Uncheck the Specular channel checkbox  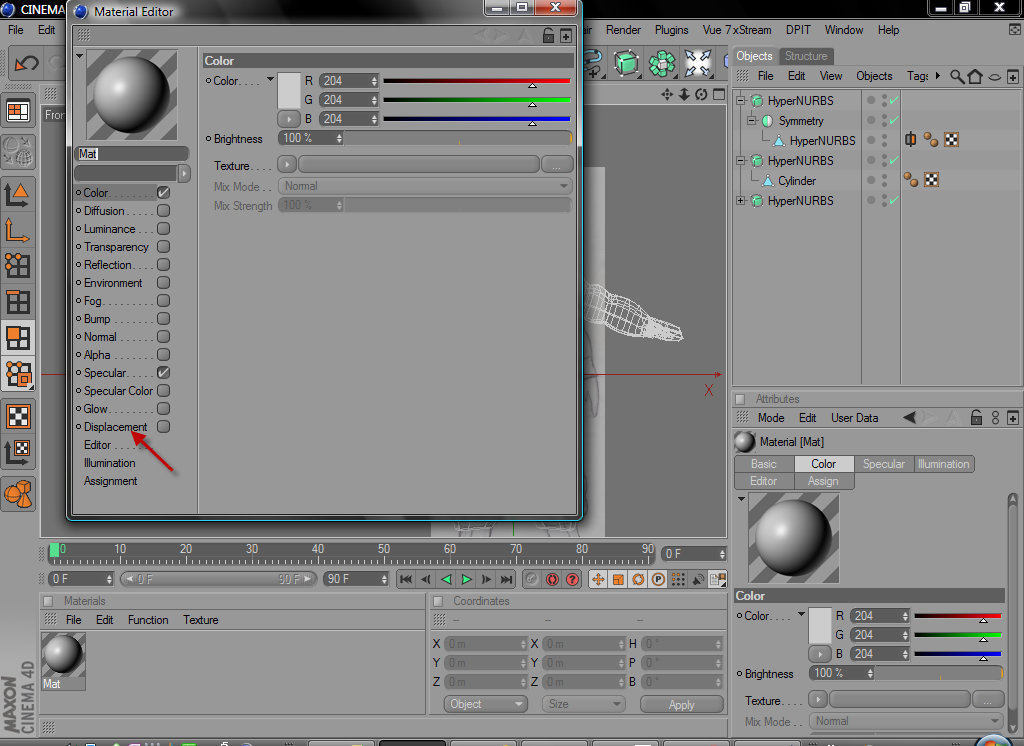pos(163,372)
